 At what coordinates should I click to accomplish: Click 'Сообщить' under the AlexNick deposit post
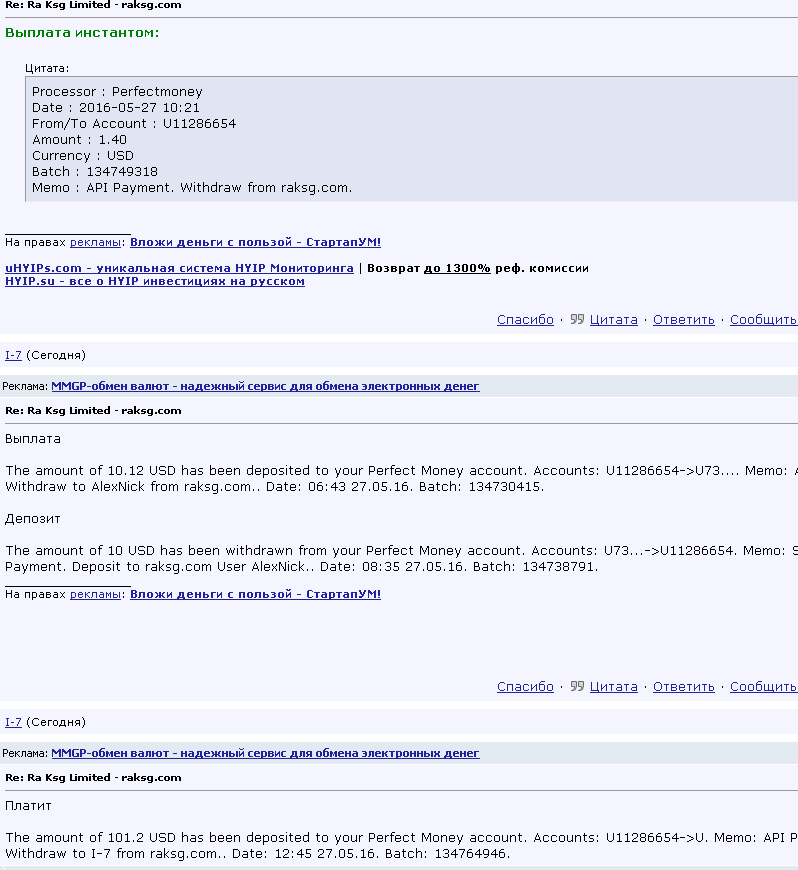click(x=763, y=687)
